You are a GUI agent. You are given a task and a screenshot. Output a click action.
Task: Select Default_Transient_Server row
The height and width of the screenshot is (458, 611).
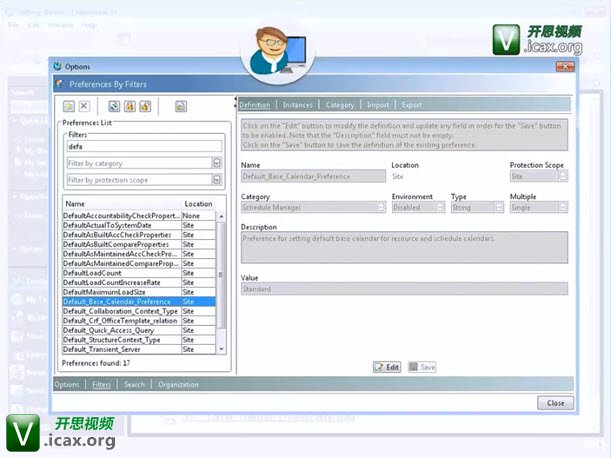tap(139, 350)
